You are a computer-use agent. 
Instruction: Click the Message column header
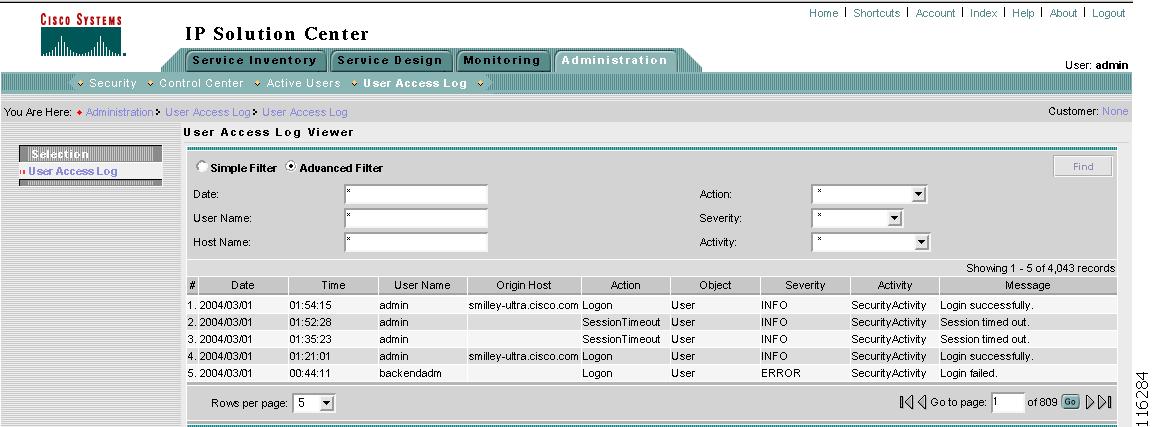tap(1028, 285)
